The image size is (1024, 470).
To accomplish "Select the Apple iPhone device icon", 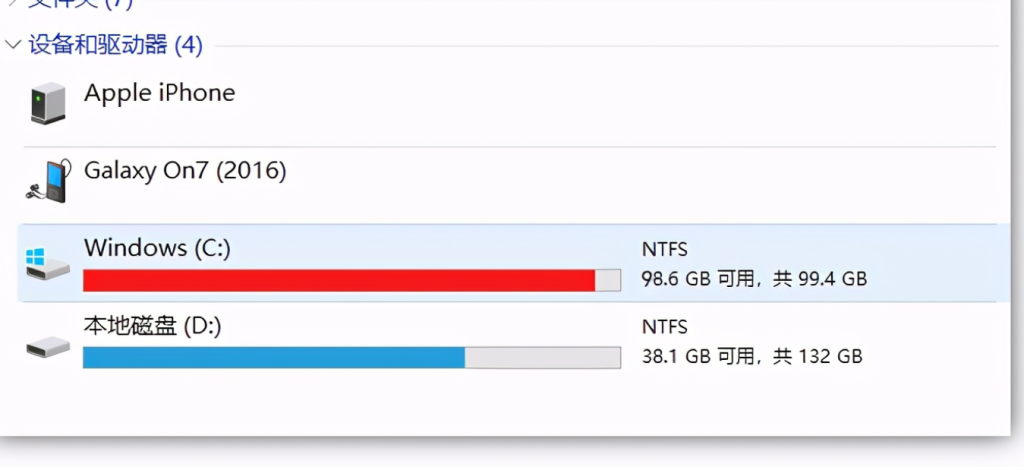I will coord(48,103).
